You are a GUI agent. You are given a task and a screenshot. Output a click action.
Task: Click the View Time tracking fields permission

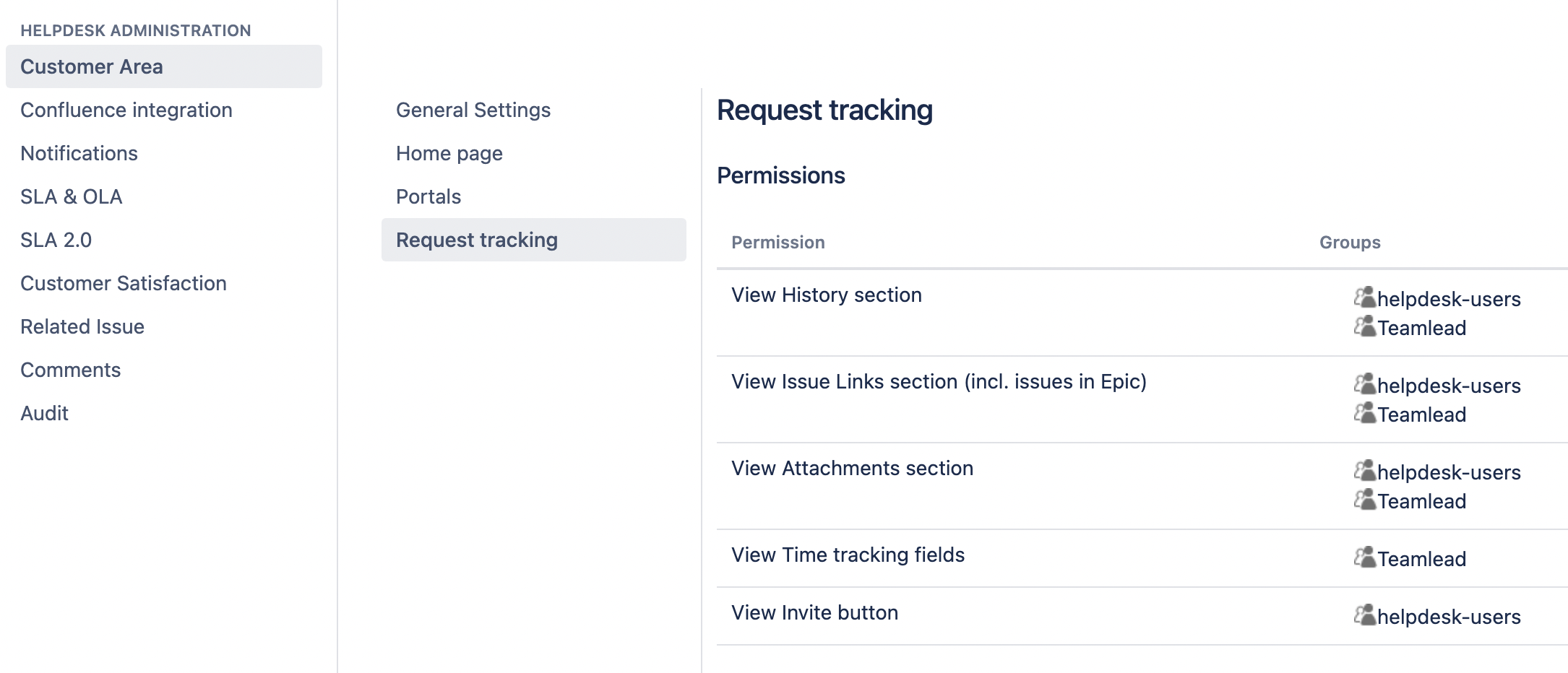(848, 555)
